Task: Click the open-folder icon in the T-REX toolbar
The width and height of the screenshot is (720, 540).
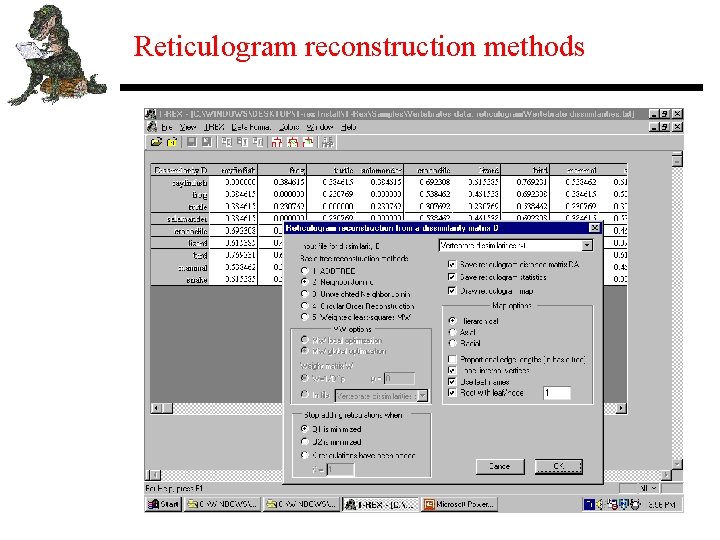Action: [156, 142]
